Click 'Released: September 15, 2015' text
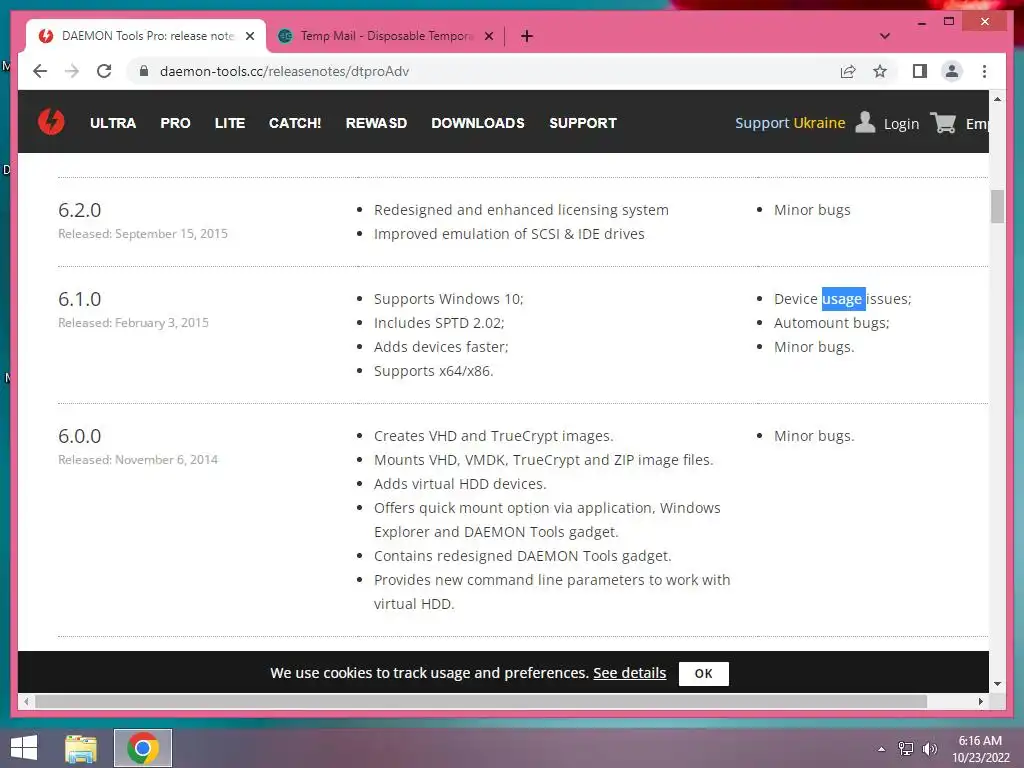 pyautogui.click(x=143, y=234)
